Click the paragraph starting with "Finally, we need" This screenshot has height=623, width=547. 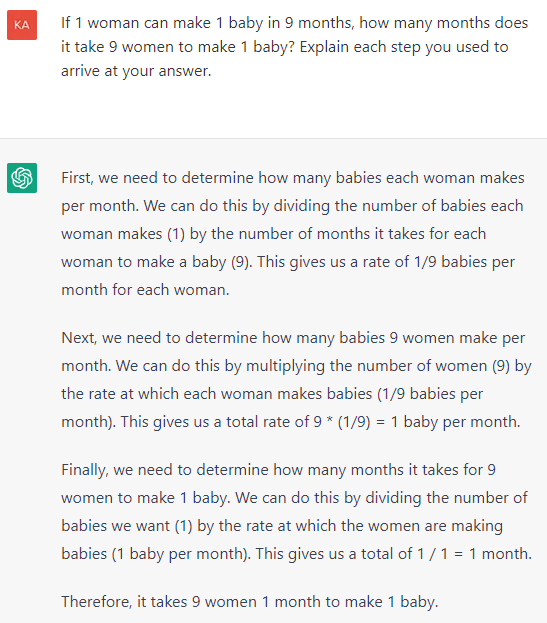(x=296, y=512)
